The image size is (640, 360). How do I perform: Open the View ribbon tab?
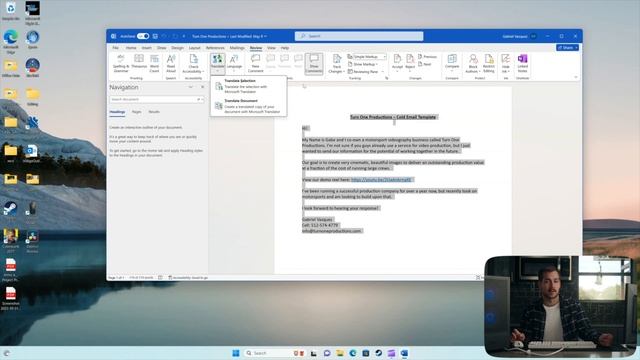(x=271, y=48)
